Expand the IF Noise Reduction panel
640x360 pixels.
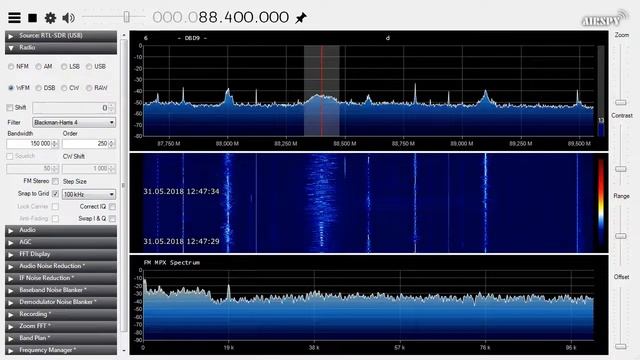click(61, 278)
